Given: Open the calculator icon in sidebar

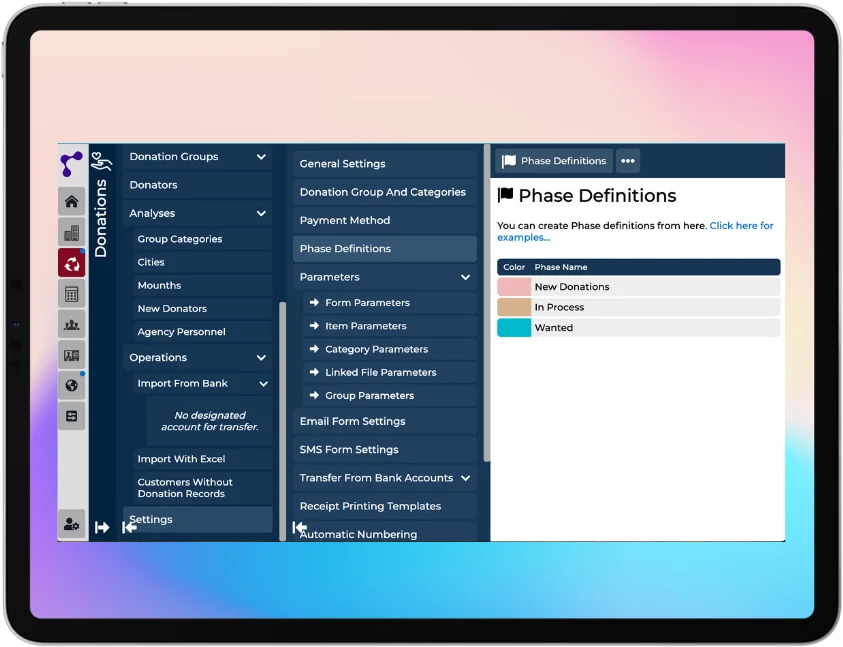Looking at the screenshot, I should tap(71, 294).
